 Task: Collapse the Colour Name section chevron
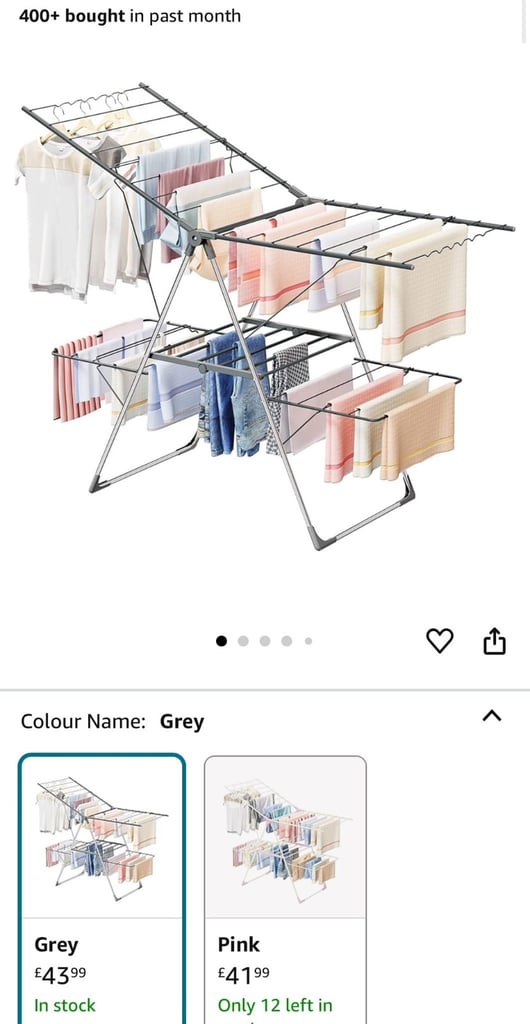(491, 716)
